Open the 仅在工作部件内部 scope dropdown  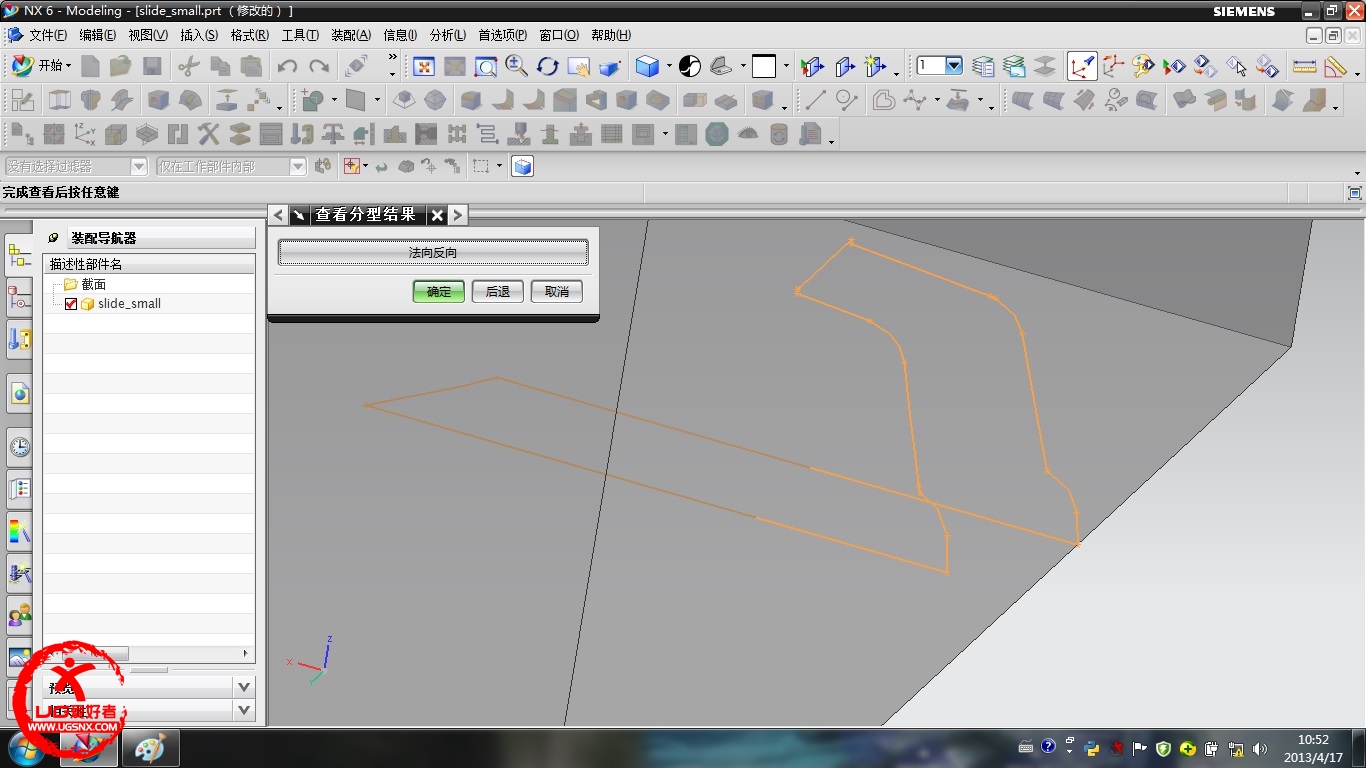tap(231, 167)
